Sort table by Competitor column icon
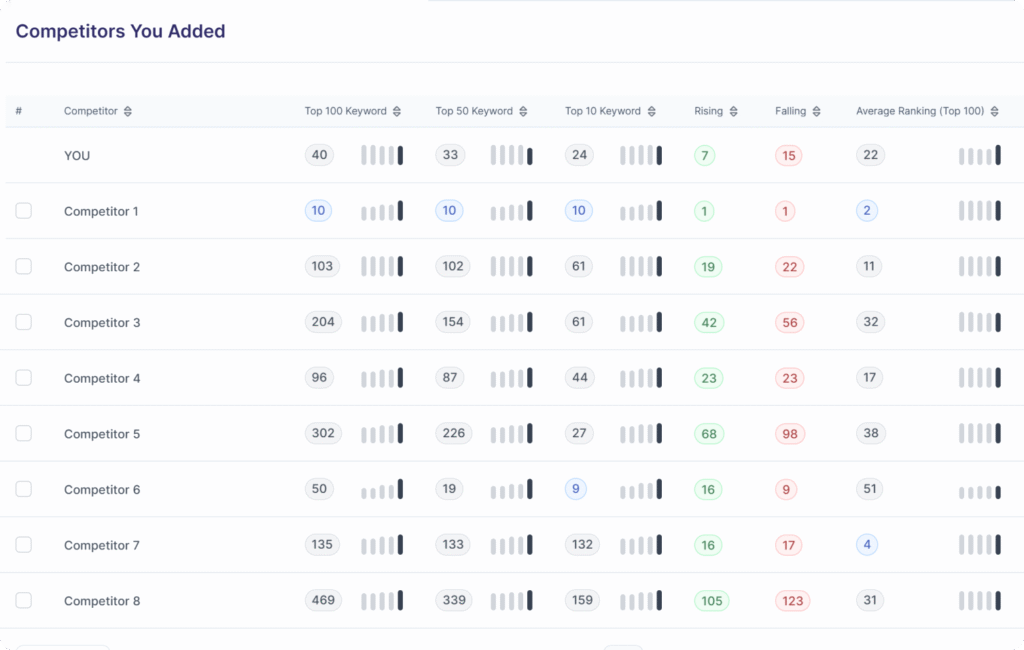 pos(128,111)
